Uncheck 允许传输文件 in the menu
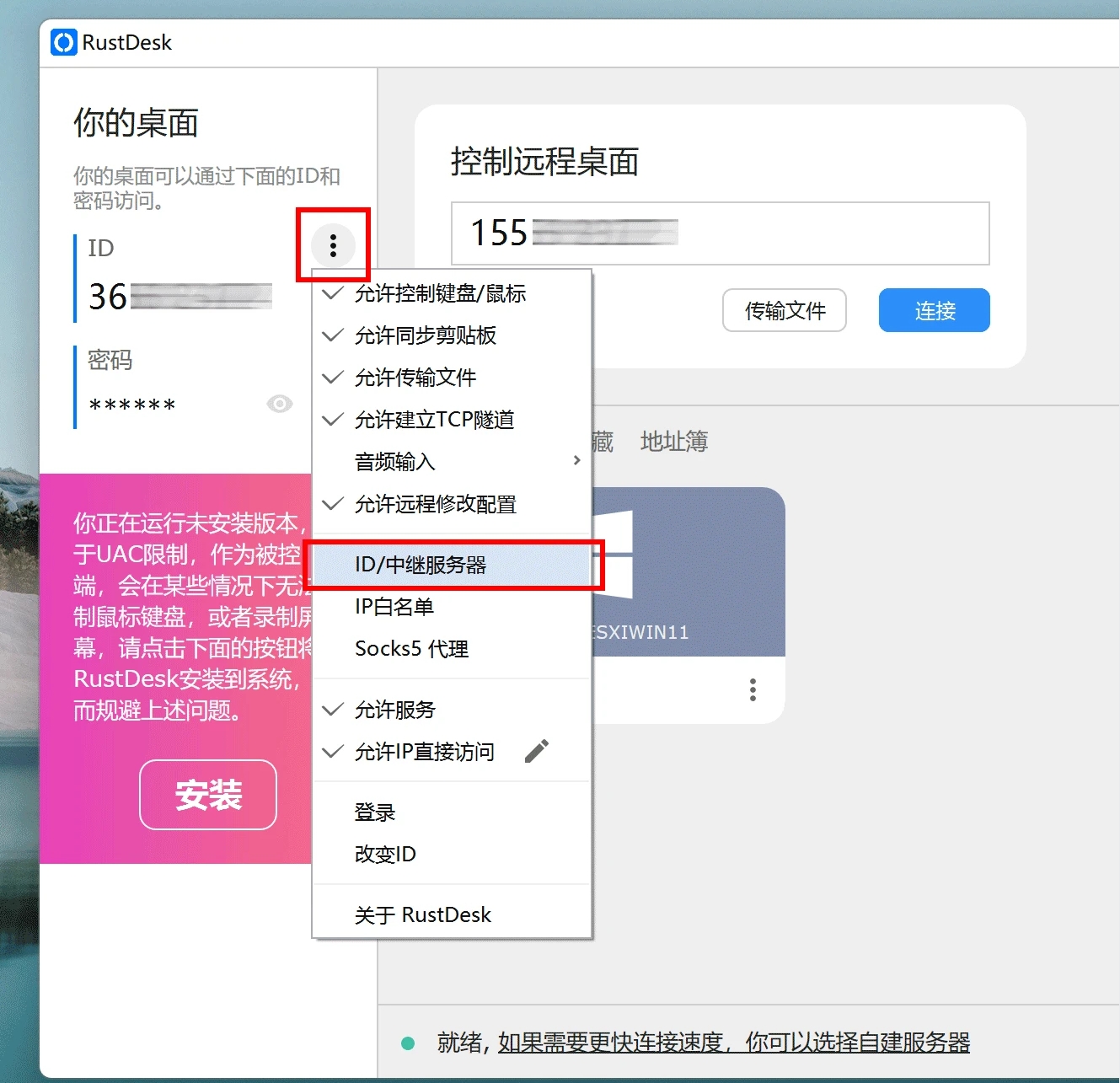Viewport: 1120px width, 1083px height. point(415,378)
